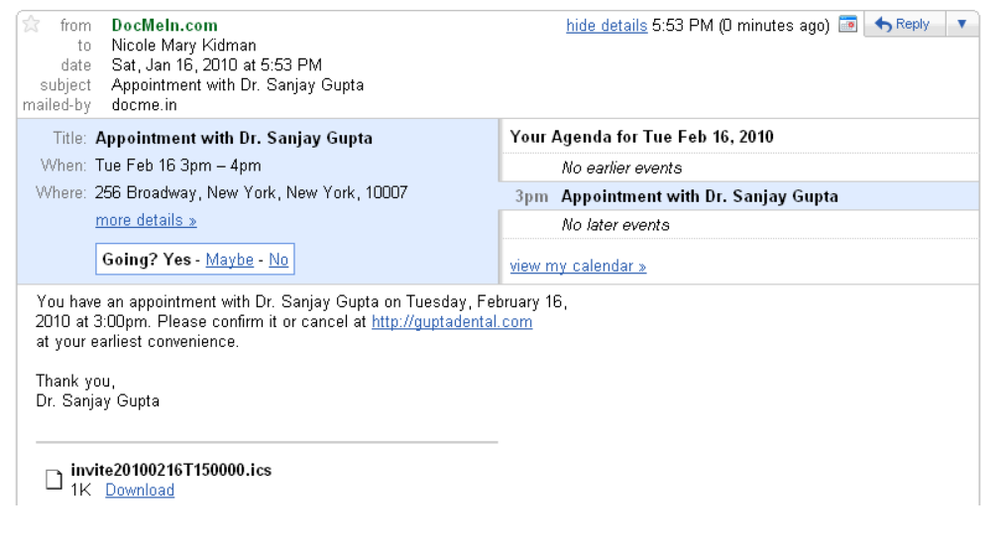Click the bold appointment title in the invite
1000x554 pixels.
234,138
